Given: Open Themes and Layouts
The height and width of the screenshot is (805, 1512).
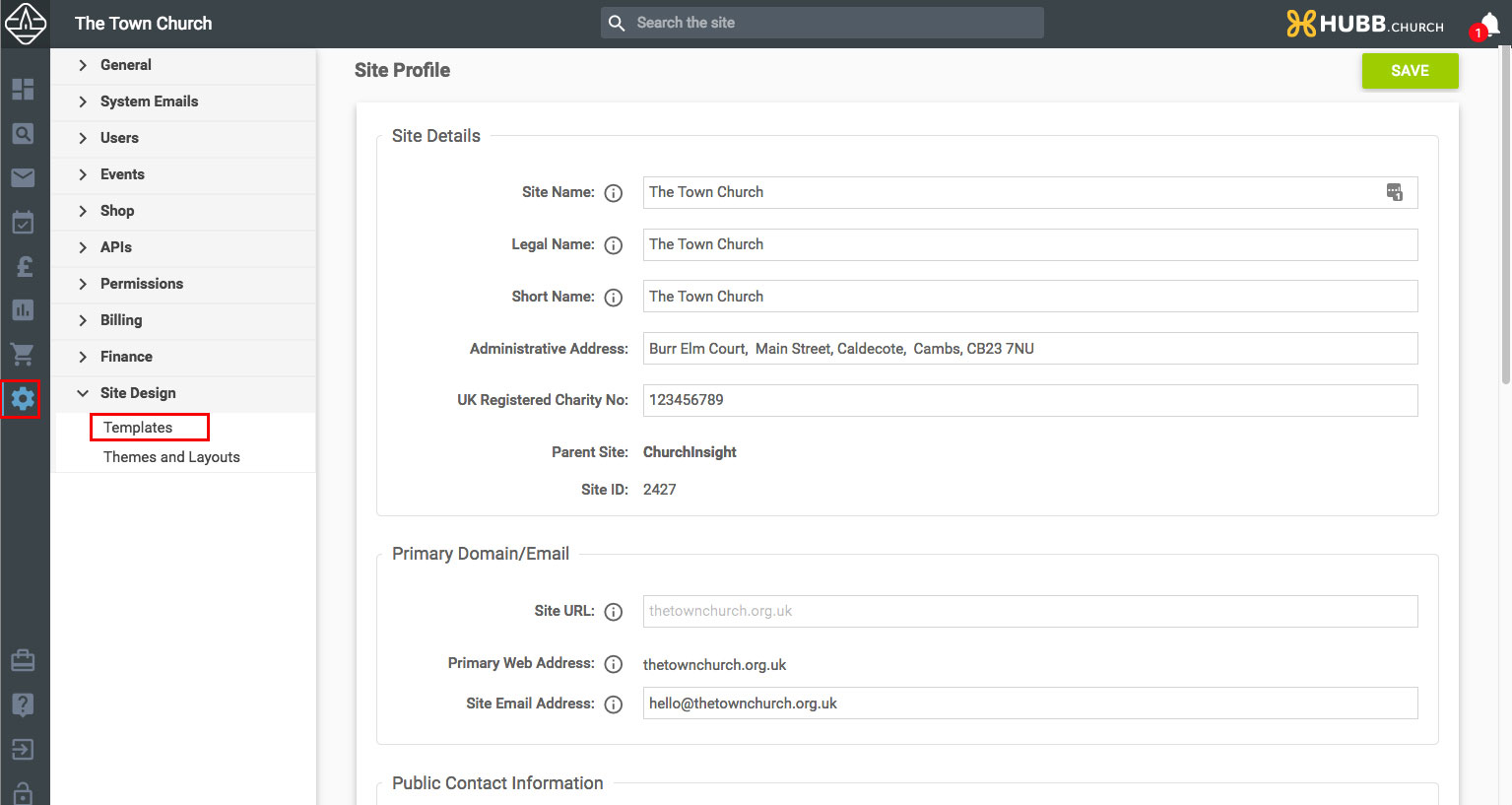Looking at the screenshot, I should [171, 457].
